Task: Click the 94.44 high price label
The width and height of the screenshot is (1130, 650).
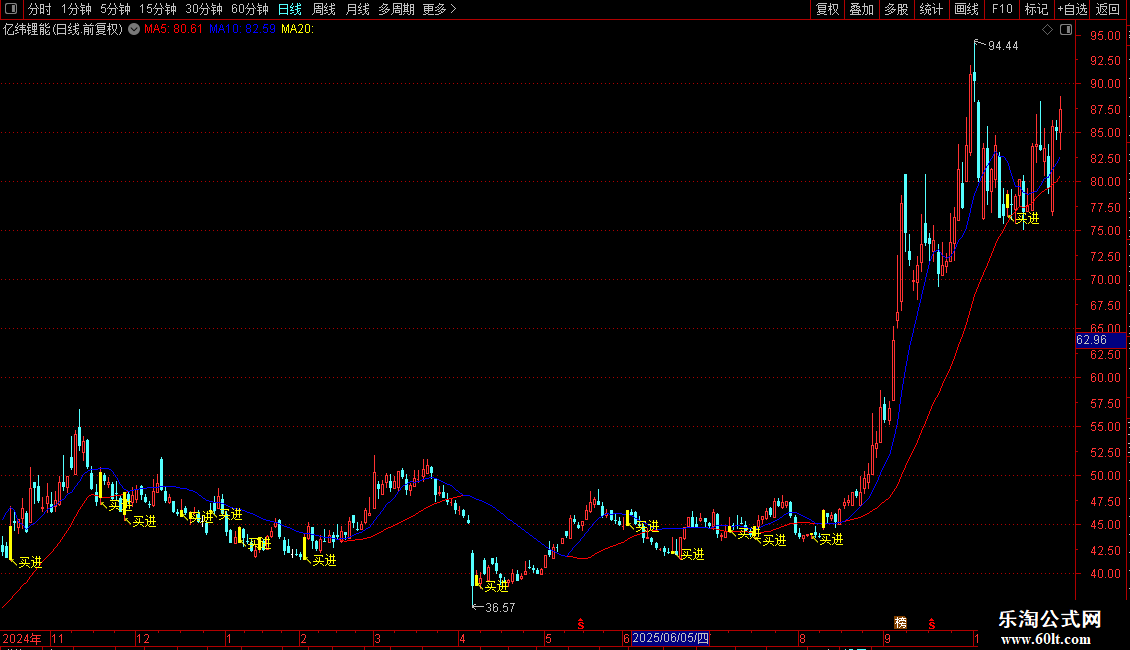Action: 1003,46
